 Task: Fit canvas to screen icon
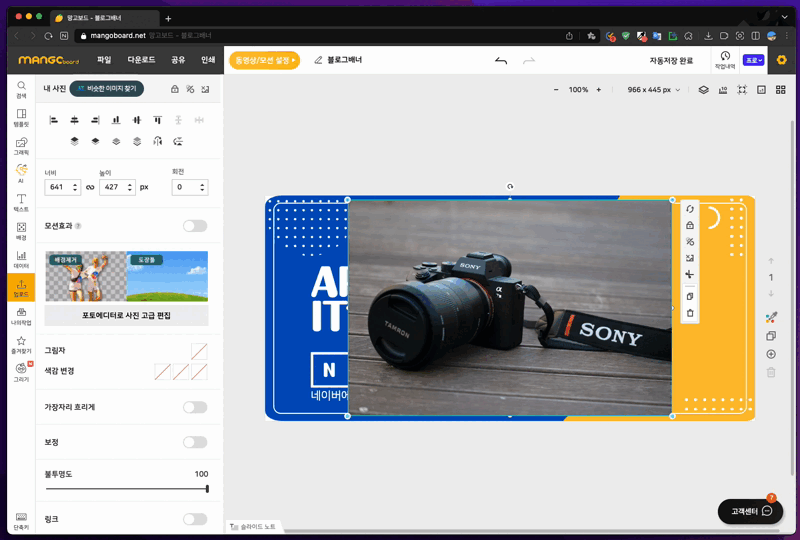tap(742, 90)
